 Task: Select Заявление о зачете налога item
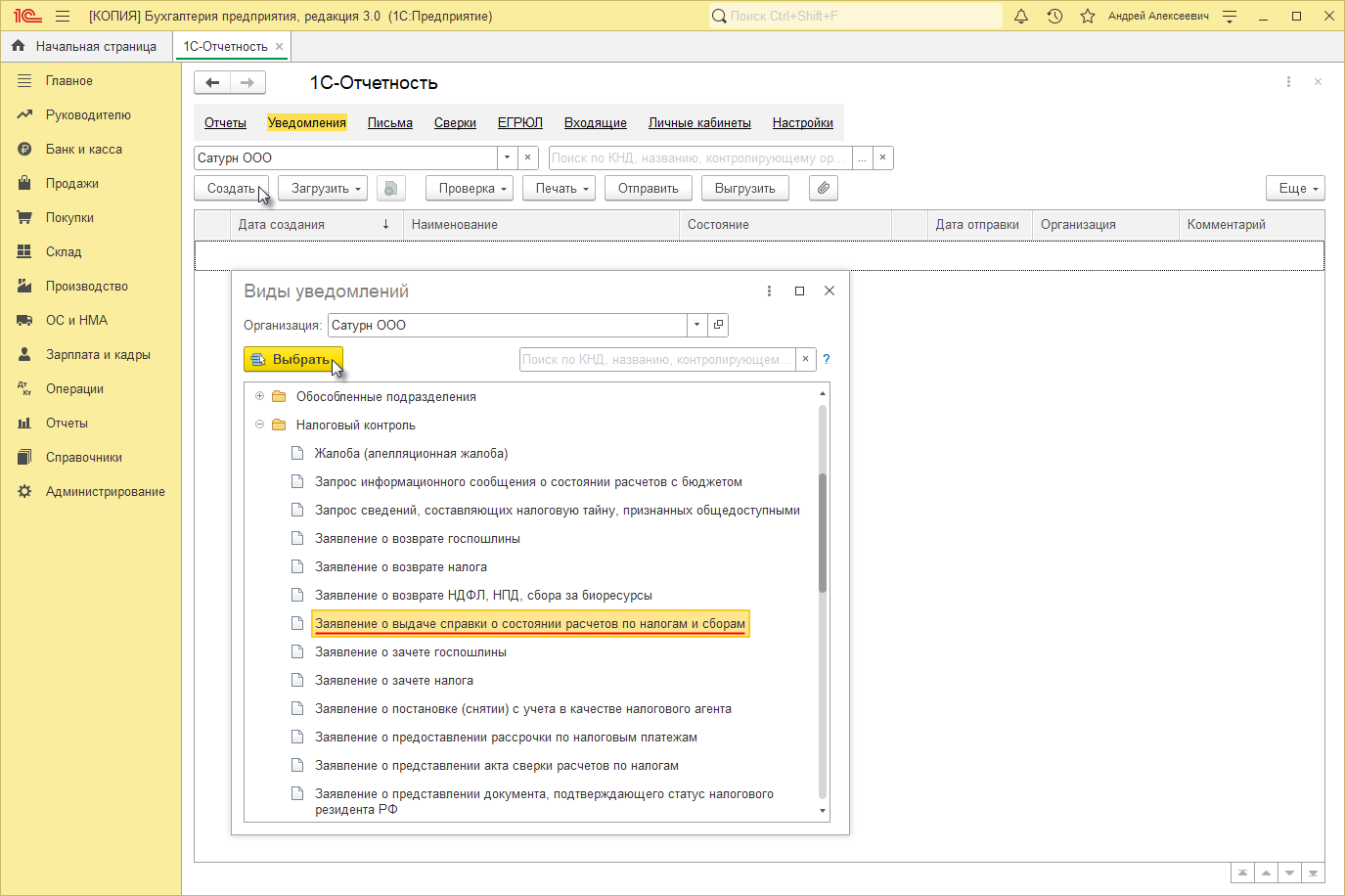(393, 680)
